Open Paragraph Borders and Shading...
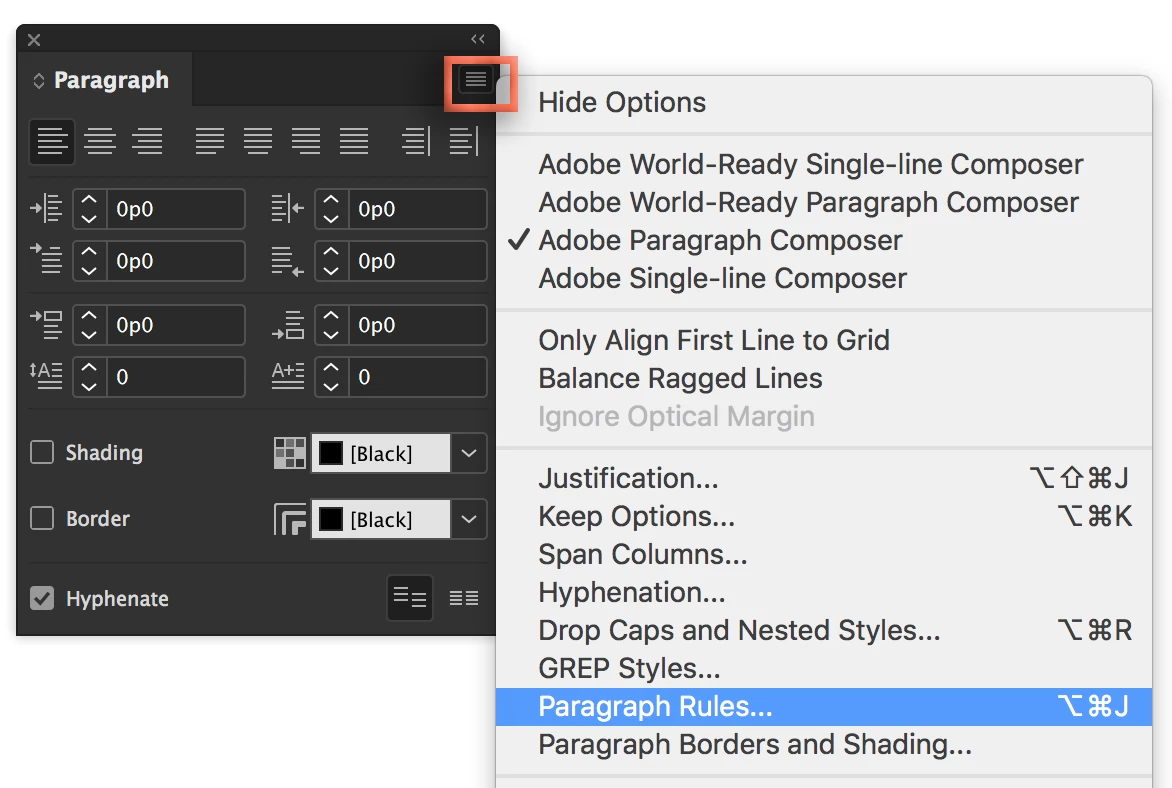The width and height of the screenshot is (1172, 788). 824,745
